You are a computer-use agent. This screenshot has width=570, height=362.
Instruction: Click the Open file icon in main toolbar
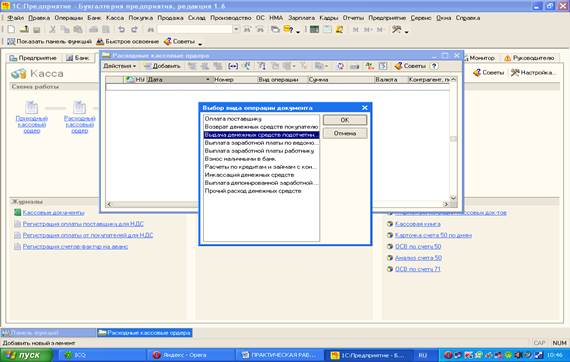pos(24,29)
